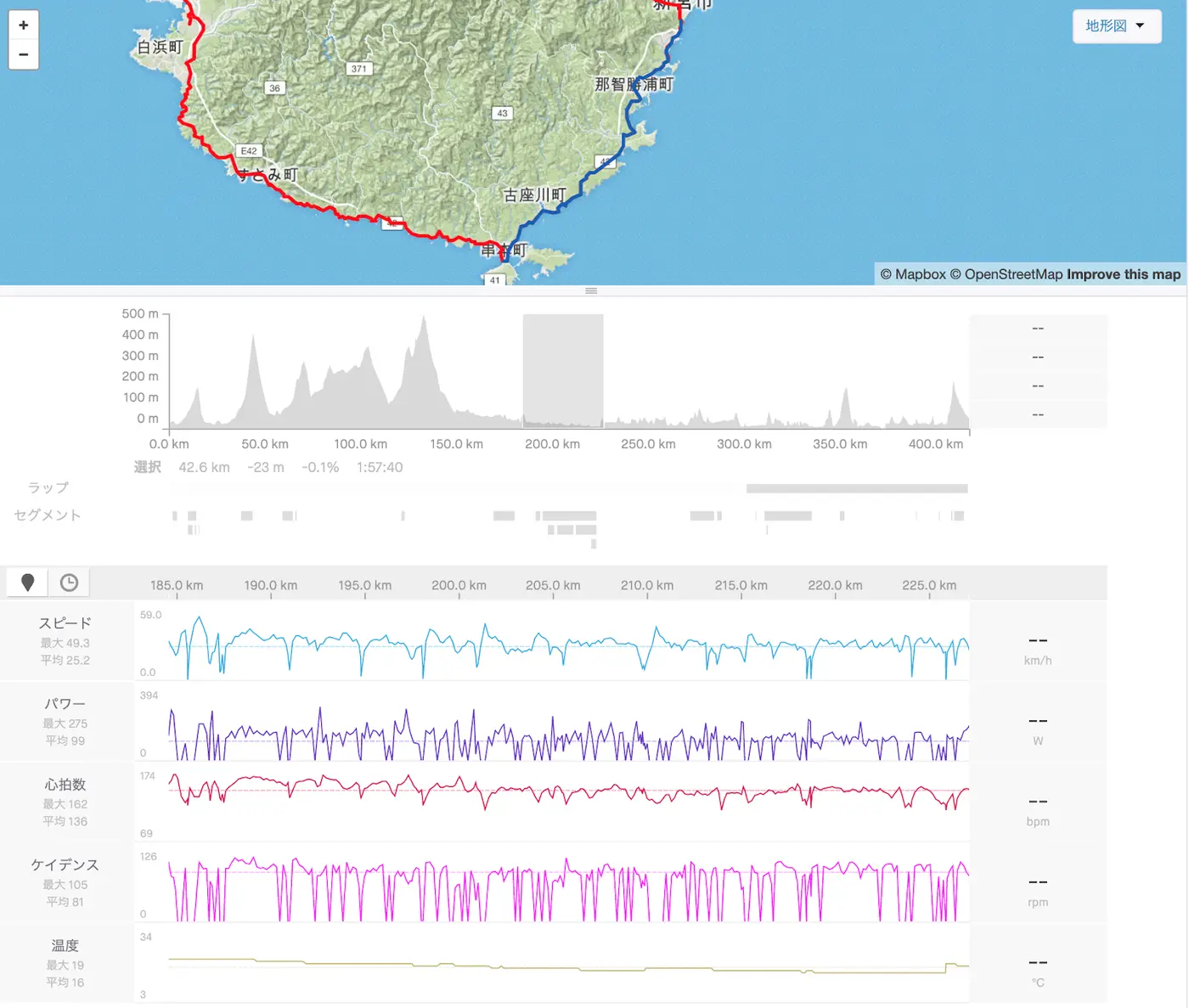The height and width of the screenshot is (1008, 1189).
Task: Click the route 371 road shield
Action: [359, 69]
